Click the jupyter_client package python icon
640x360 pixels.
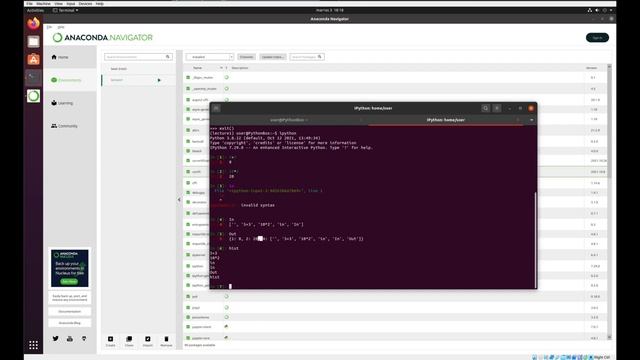coord(227,327)
